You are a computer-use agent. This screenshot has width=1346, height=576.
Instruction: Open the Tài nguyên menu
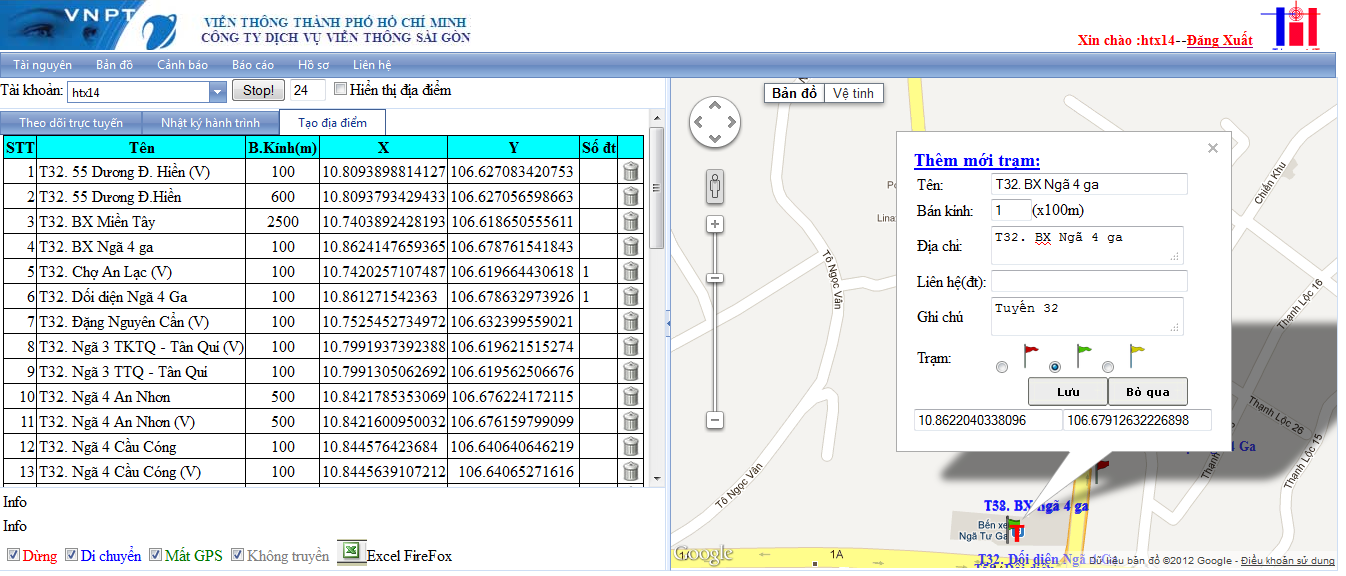tap(43, 65)
